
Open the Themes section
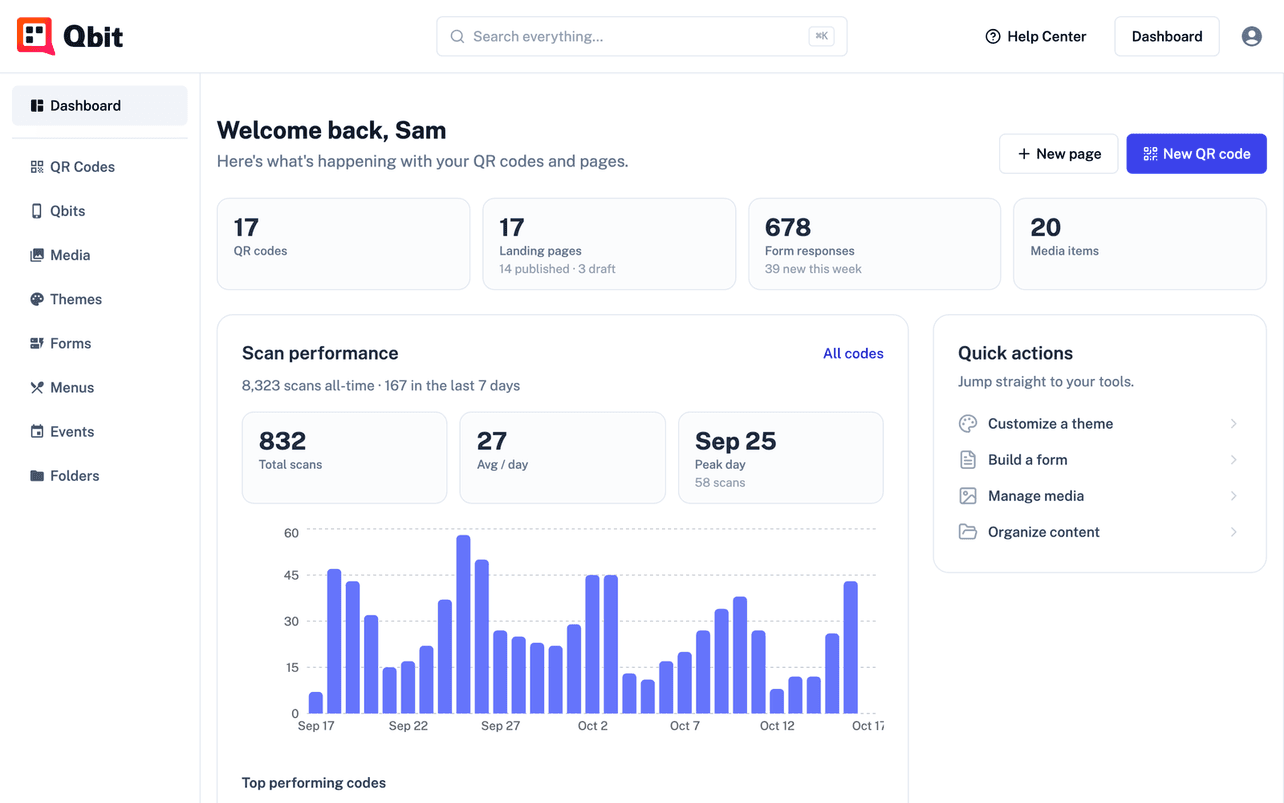pos(99,299)
